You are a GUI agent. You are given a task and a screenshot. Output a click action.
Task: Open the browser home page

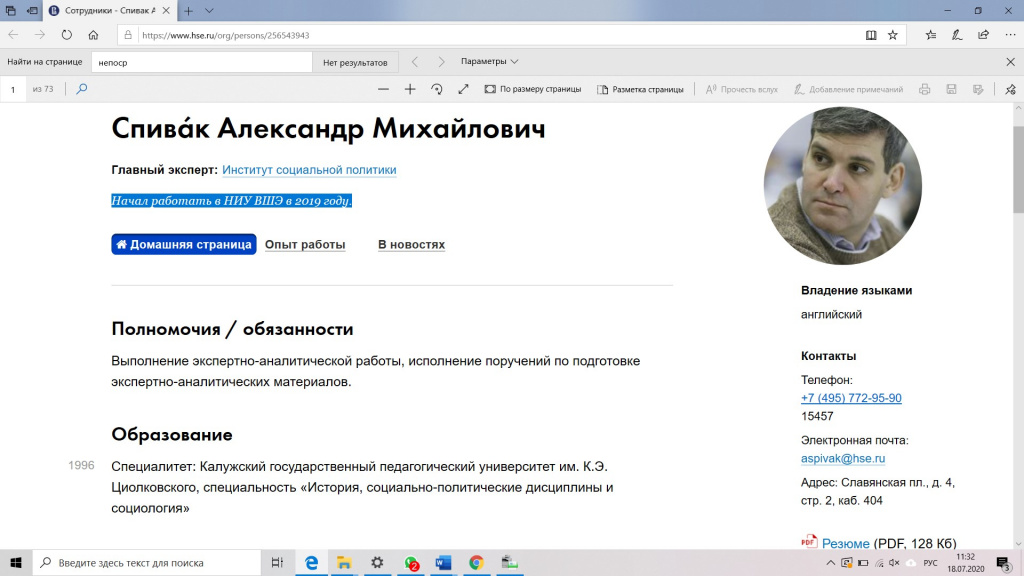click(93, 35)
